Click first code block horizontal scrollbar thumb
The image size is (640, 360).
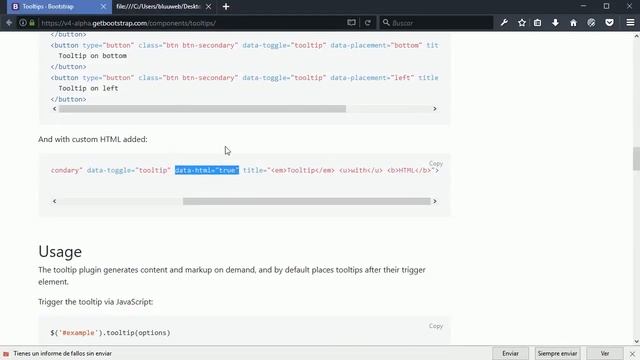[x=202, y=109]
